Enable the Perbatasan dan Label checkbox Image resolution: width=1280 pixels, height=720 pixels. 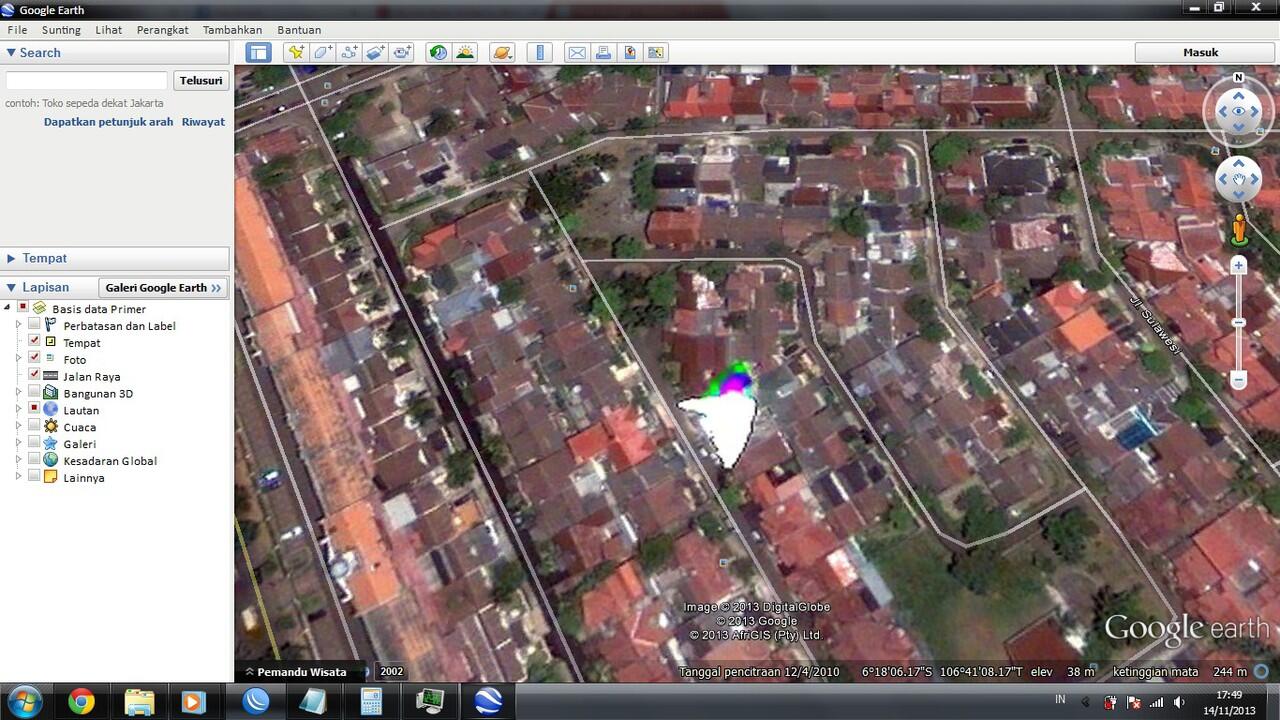[x=34, y=325]
